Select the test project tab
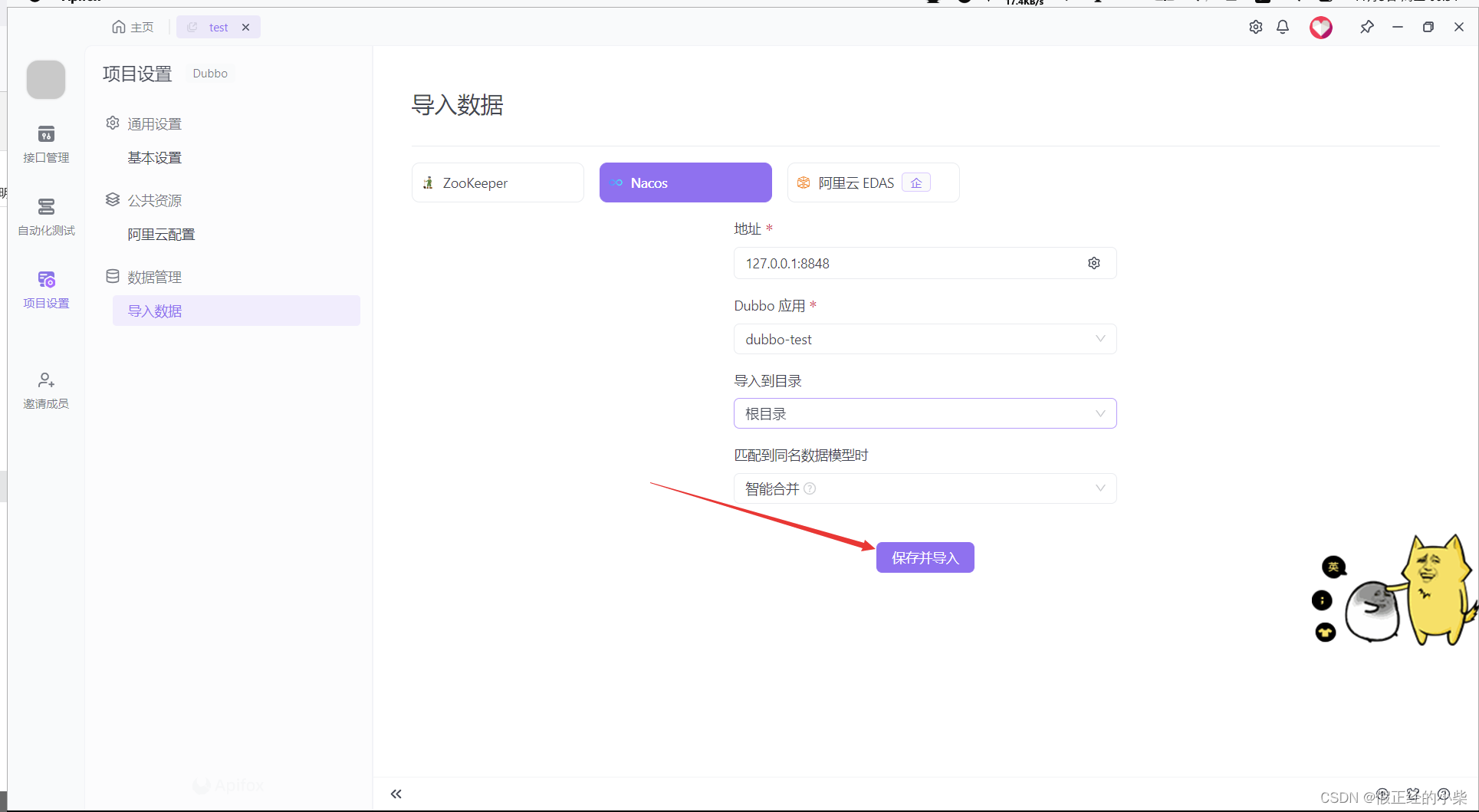This screenshot has height=812, width=1479. coord(219,27)
